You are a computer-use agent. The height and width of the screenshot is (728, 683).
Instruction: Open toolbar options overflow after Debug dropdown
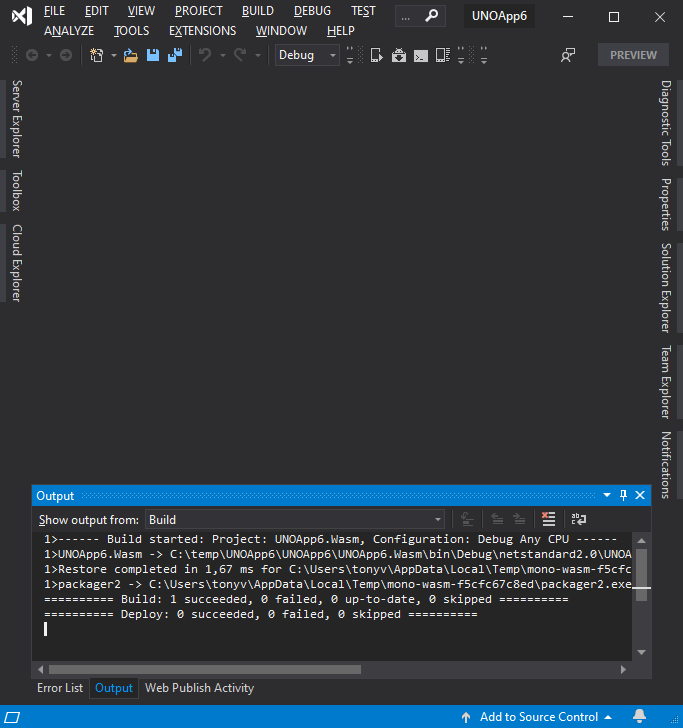pyautogui.click(x=350, y=56)
